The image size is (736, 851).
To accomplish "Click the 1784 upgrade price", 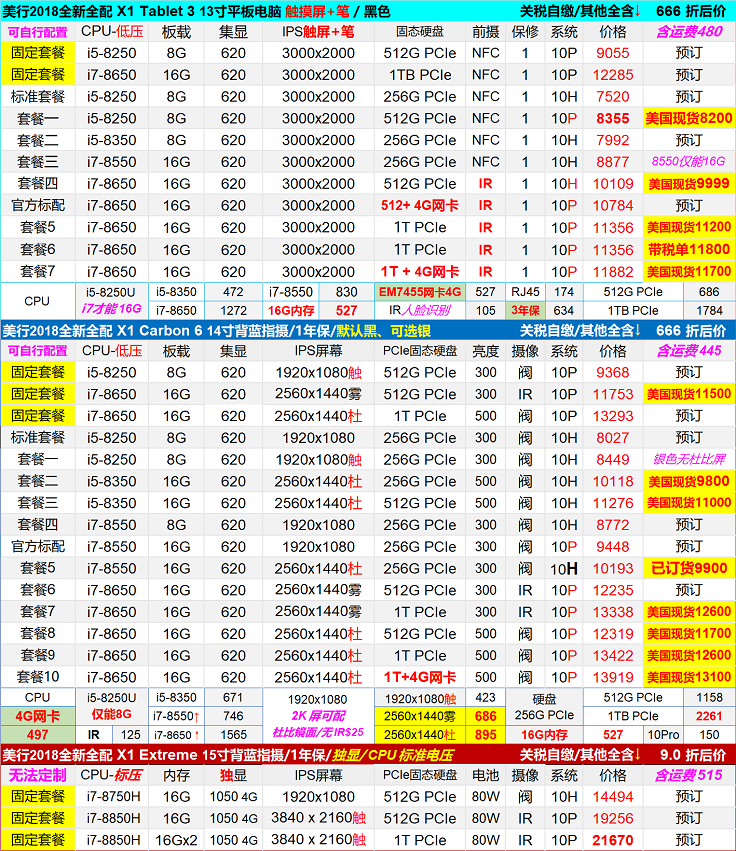I will click(x=709, y=311).
